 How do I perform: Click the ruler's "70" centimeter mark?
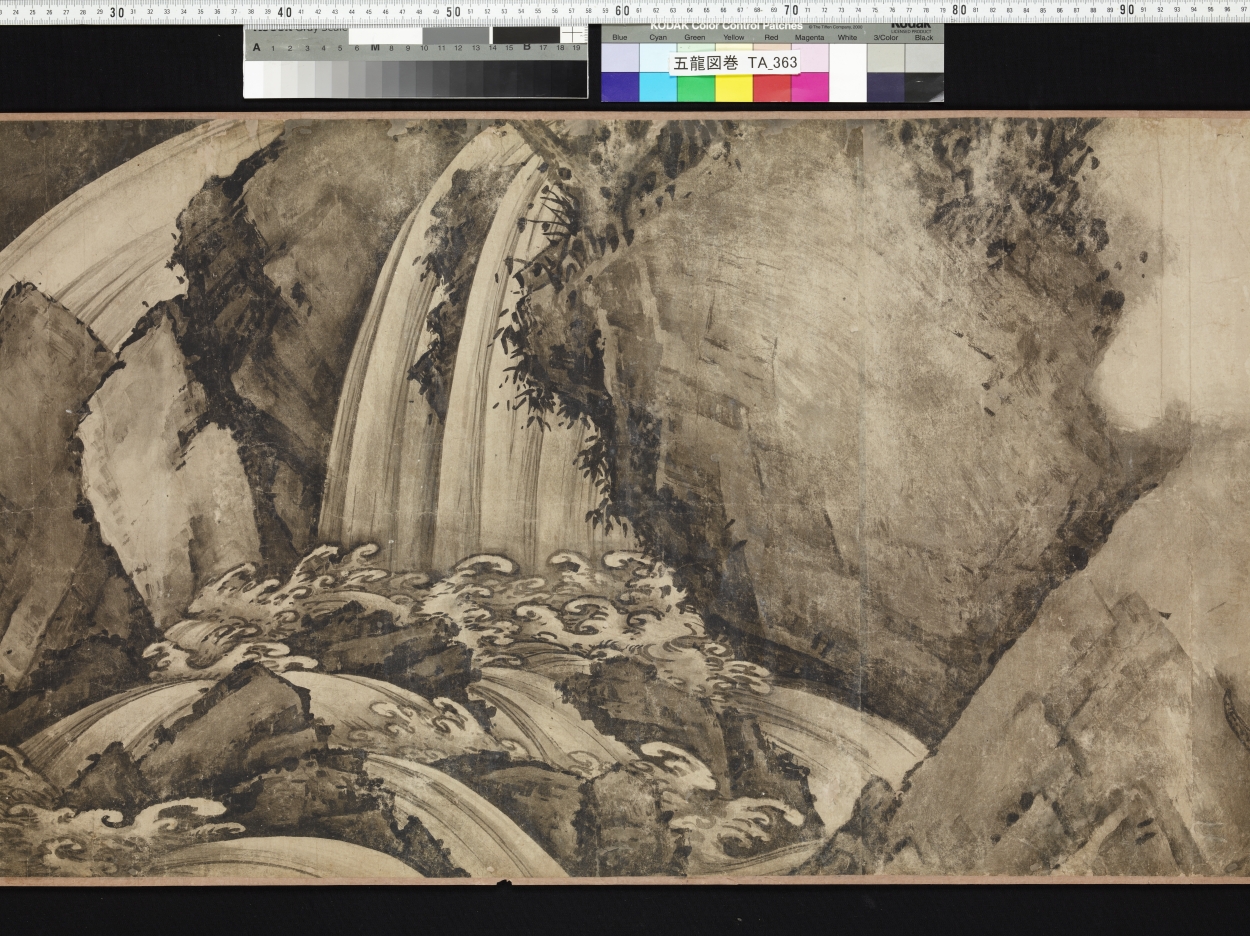(790, 12)
